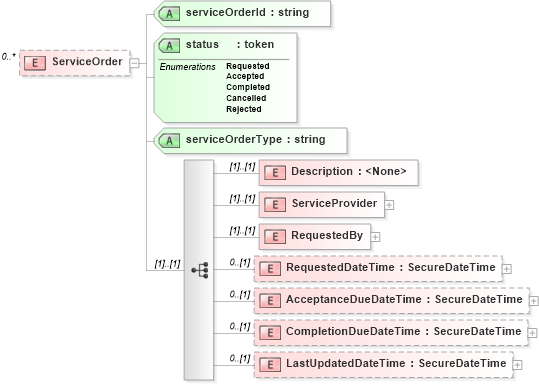The height and width of the screenshot is (385, 539).
Task: Select the ServiceOrder element label
Action: (x=87, y=62)
